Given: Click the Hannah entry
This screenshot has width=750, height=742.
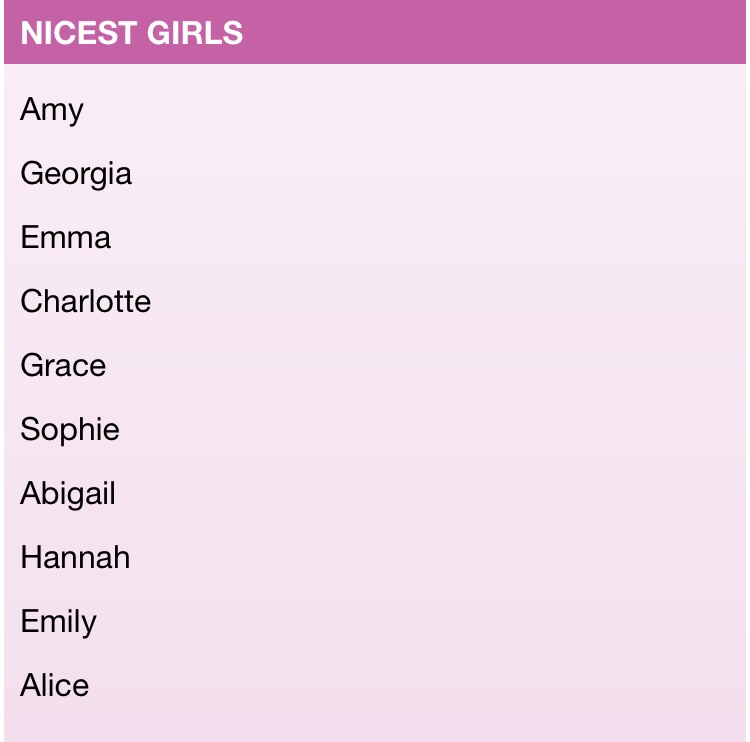Looking at the screenshot, I should click(x=75, y=557).
